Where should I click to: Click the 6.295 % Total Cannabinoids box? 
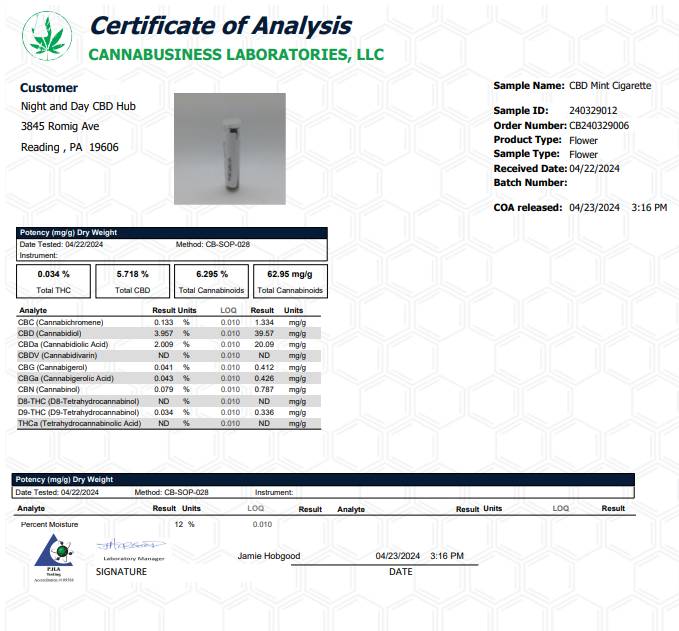coord(210,280)
